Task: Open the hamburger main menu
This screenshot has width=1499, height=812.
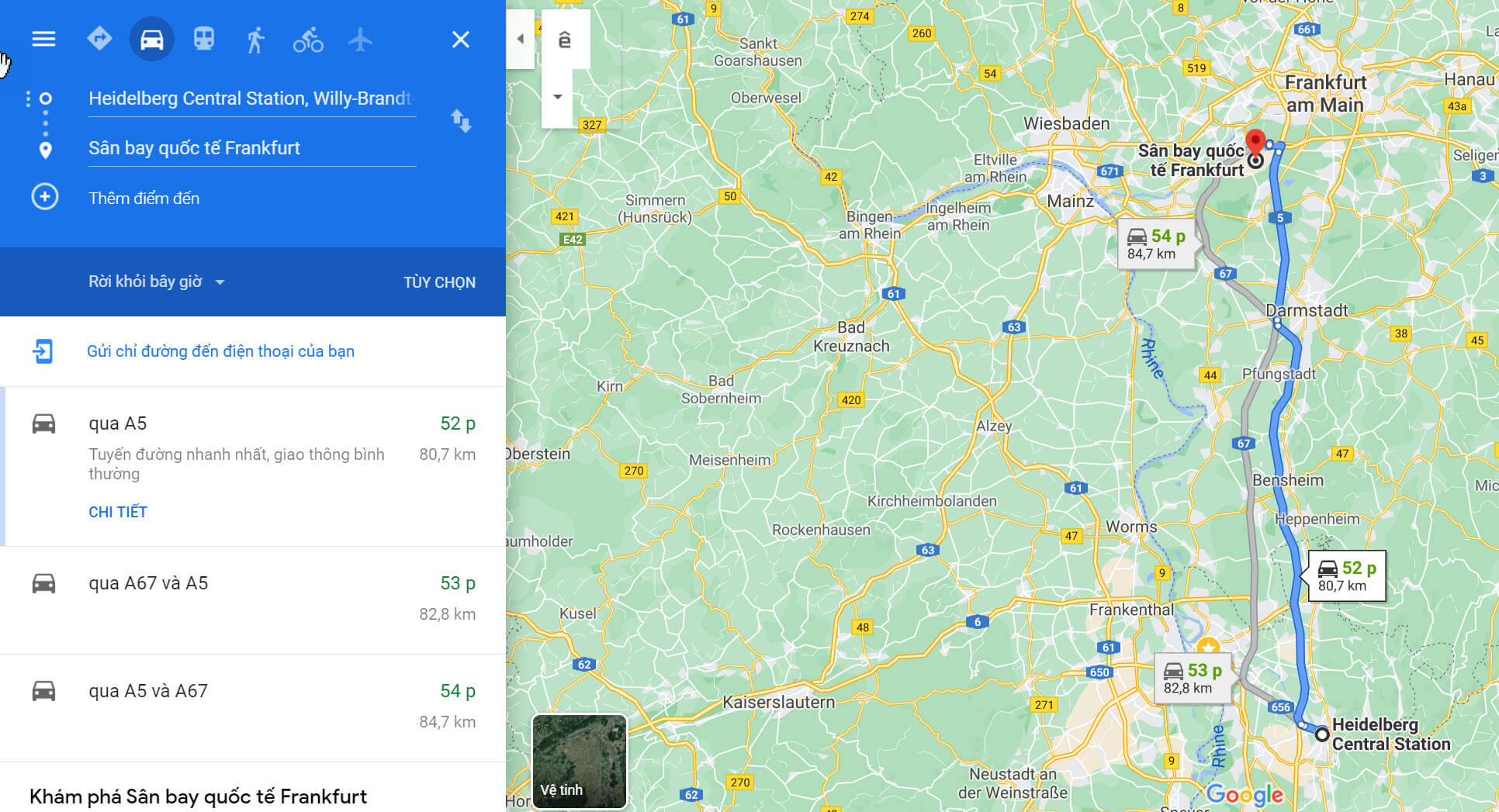Action: tap(43, 39)
